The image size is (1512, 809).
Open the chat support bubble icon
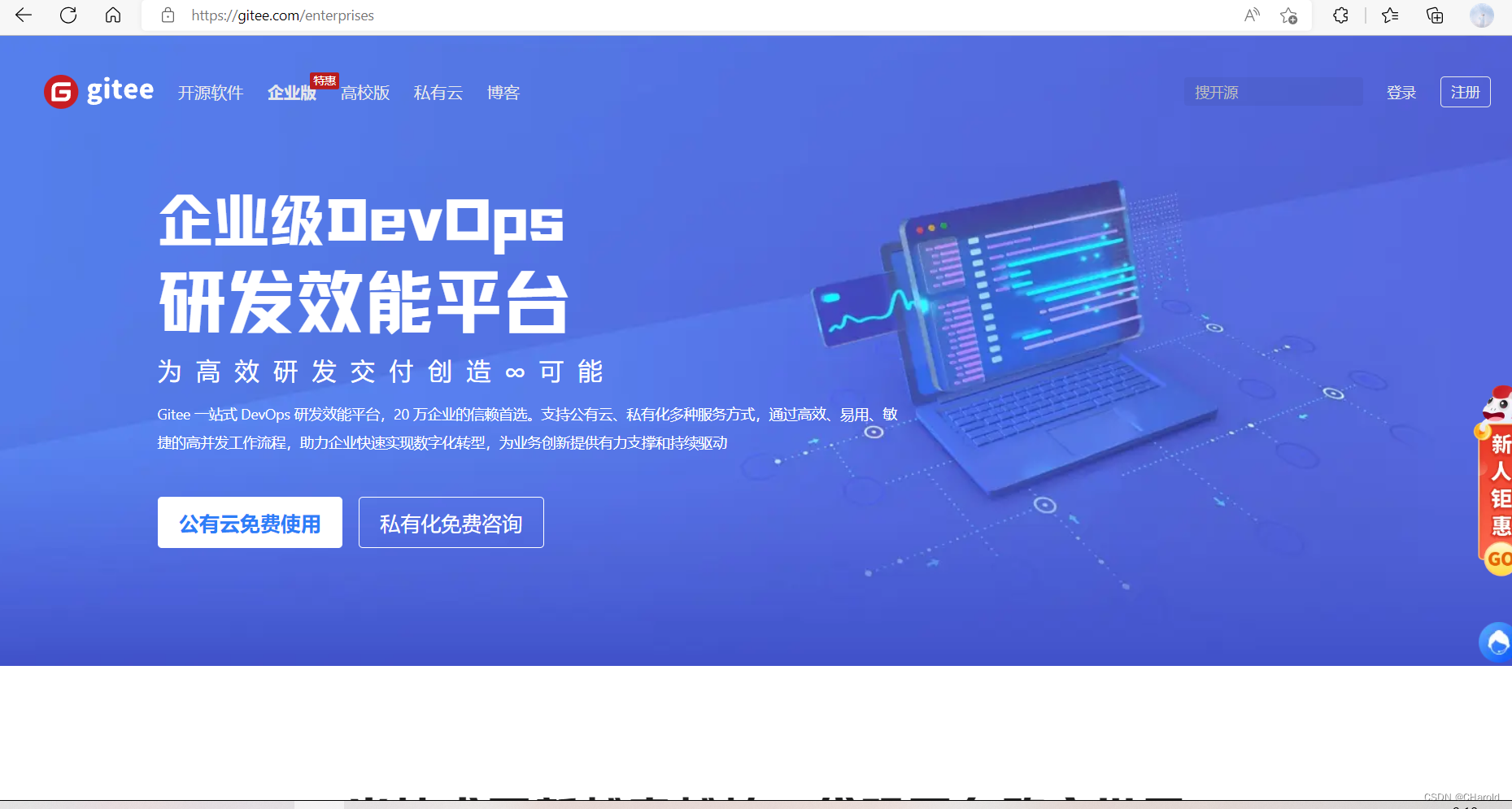(1497, 642)
